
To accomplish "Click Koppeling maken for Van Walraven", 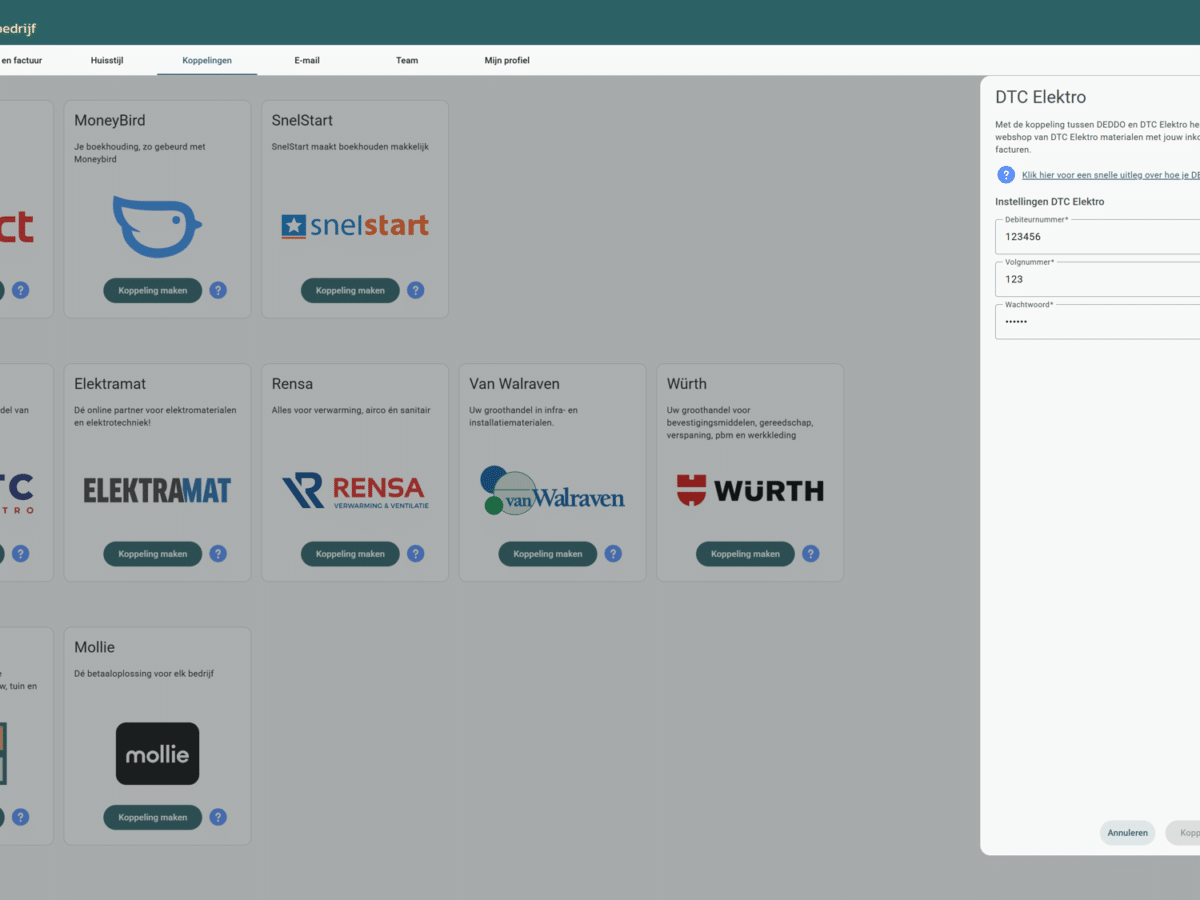I will click(548, 554).
